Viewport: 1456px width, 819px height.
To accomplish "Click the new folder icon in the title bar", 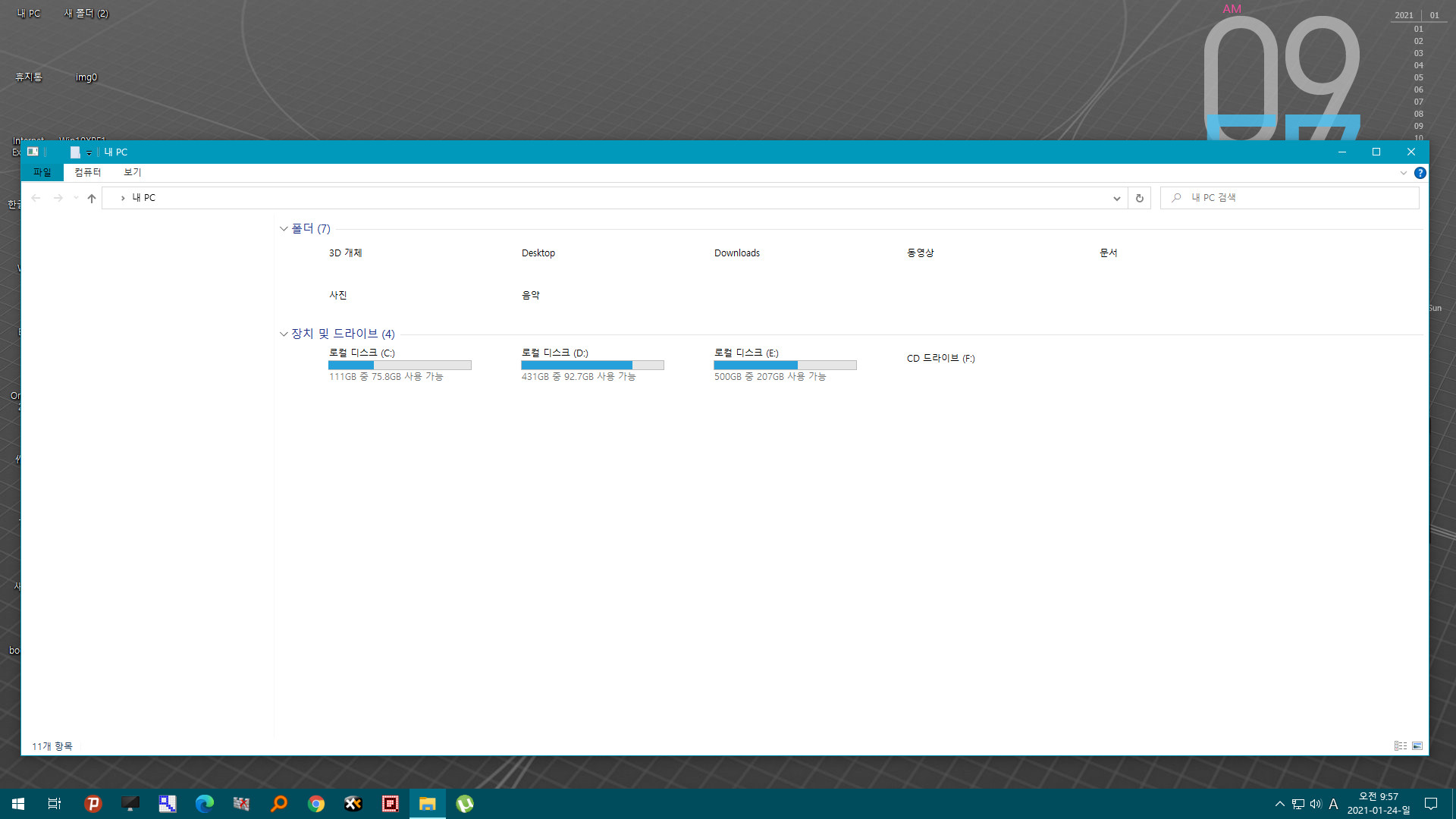I will click(x=75, y=152).
